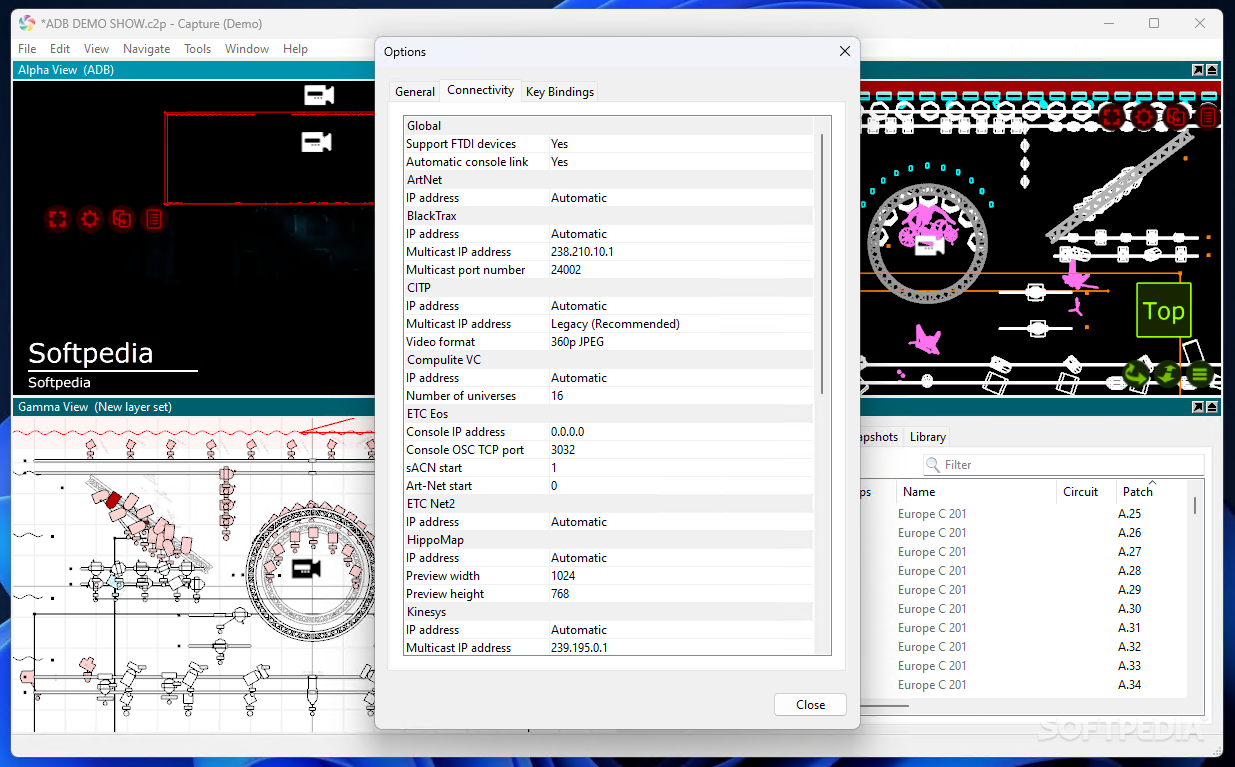
Task: Switch to the General tab
Action: click(415, 92)
